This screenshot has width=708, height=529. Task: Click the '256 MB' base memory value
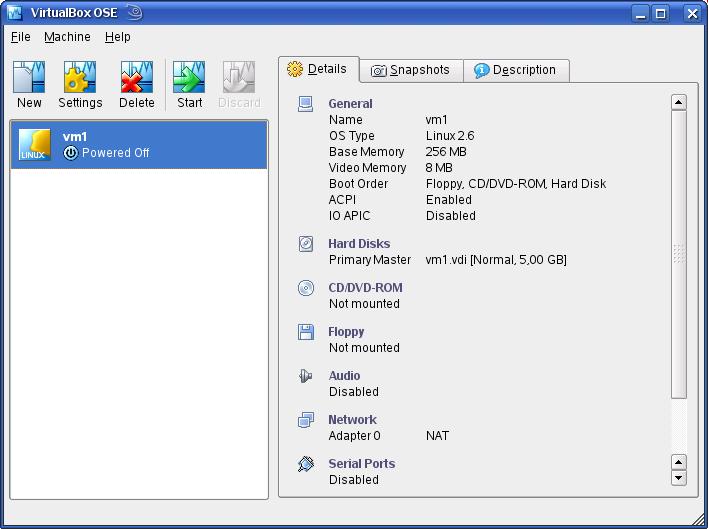446,152
